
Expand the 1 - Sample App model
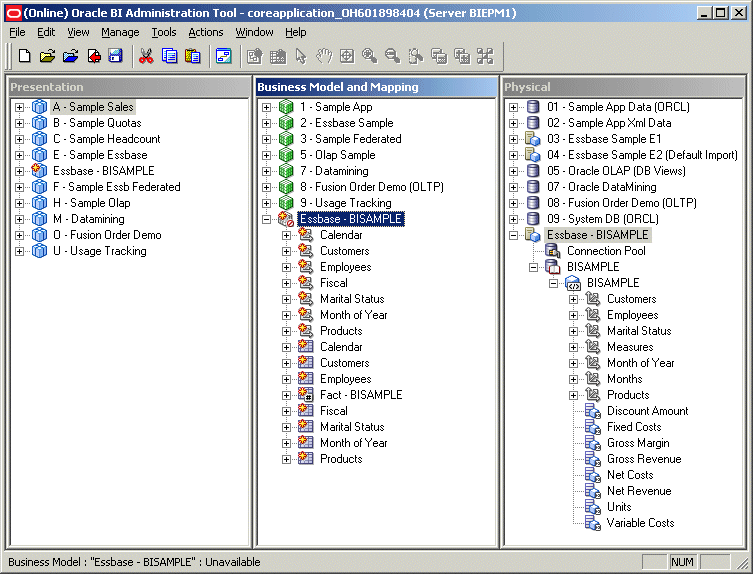point(266,107)
